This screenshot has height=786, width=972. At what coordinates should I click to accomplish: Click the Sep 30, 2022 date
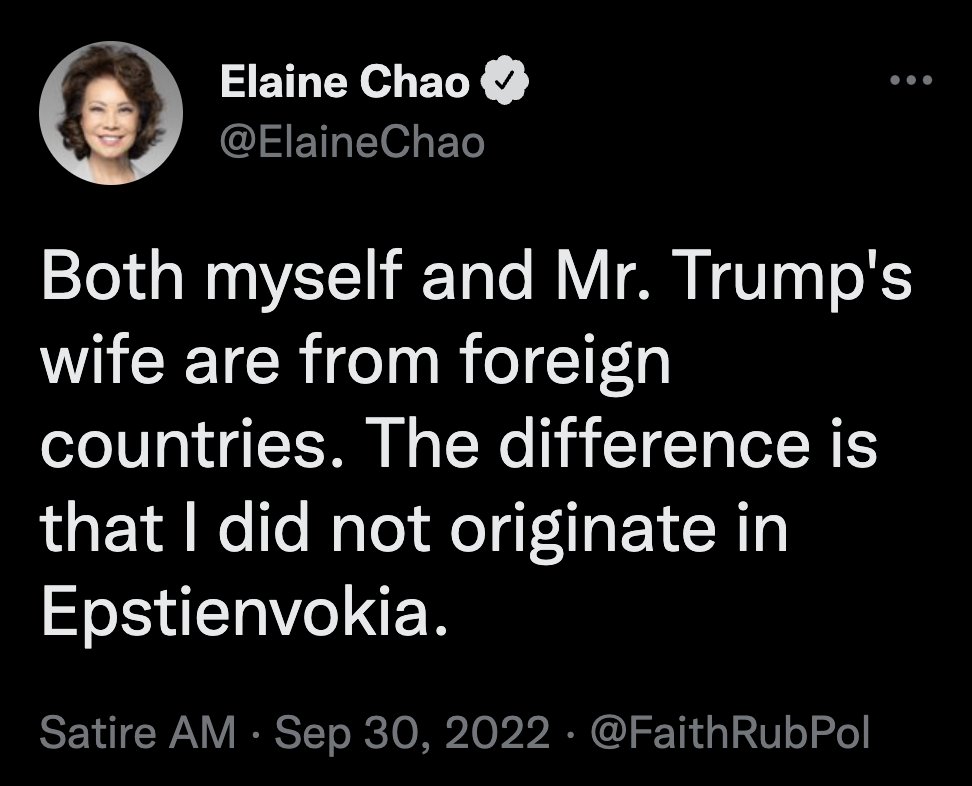tap(412, 732)
